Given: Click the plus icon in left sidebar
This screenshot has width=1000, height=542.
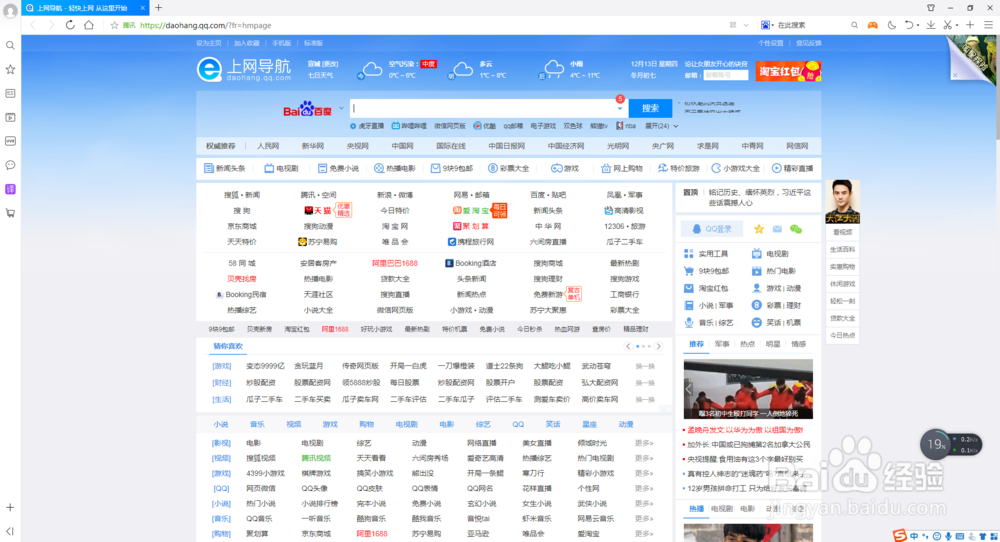Looking at the screenshot, I should tap(10, 508).
